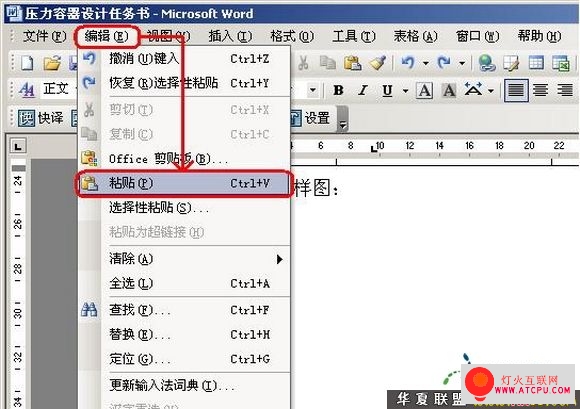Choose 全选(L) menu entry
Image resolution: width=580 pixels, height=409 pixels.
[x=184, y=283]
